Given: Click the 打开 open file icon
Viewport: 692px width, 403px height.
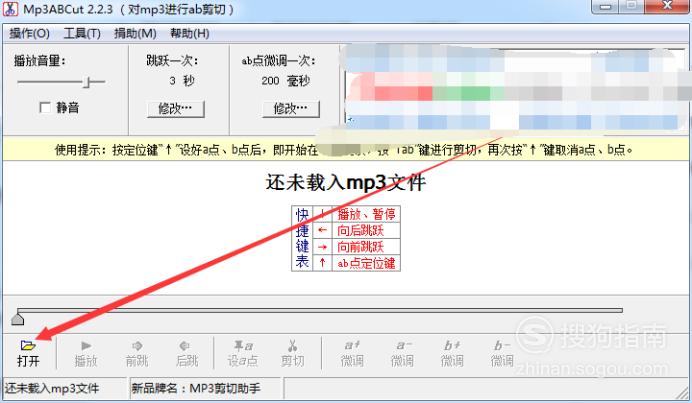Looking at the screenshot, I should [28, 345].
